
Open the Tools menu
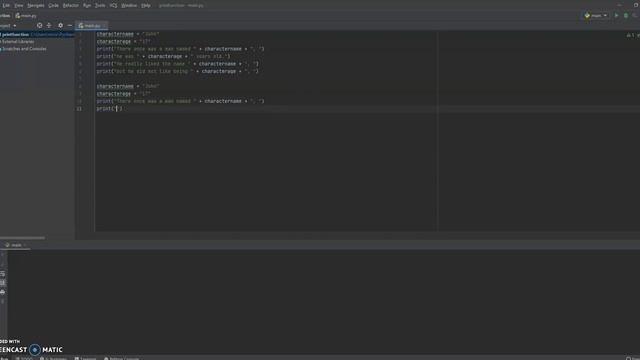click(100, 5)
